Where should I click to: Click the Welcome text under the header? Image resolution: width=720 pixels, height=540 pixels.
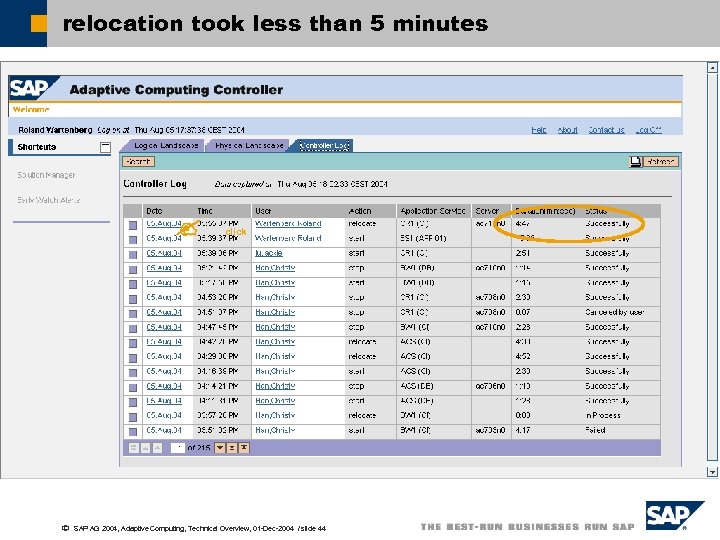(x=31, y=109)
